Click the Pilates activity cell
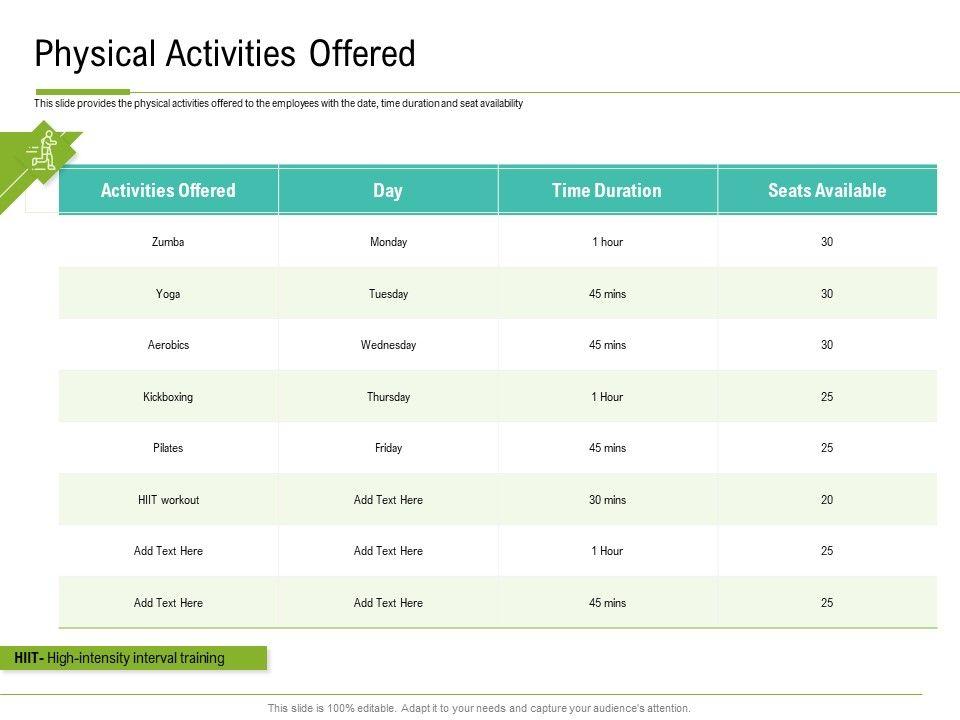Viewport: 960px width, 720px height. (168, 448)
